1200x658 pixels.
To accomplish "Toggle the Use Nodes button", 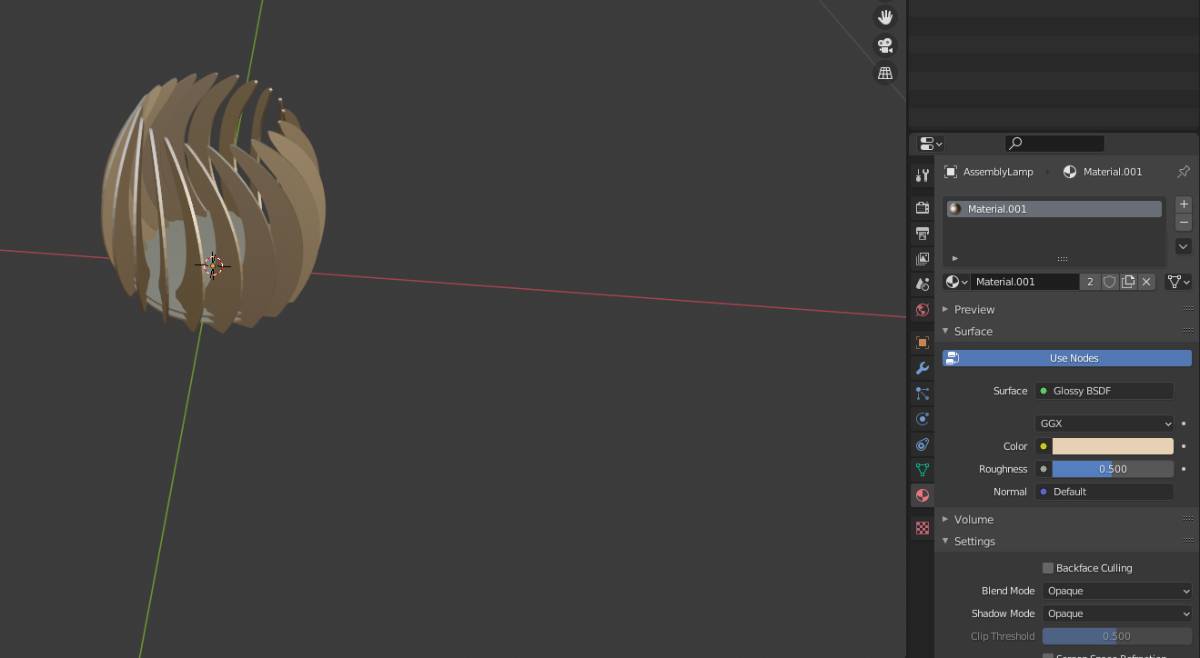I will click(1067, 358).
